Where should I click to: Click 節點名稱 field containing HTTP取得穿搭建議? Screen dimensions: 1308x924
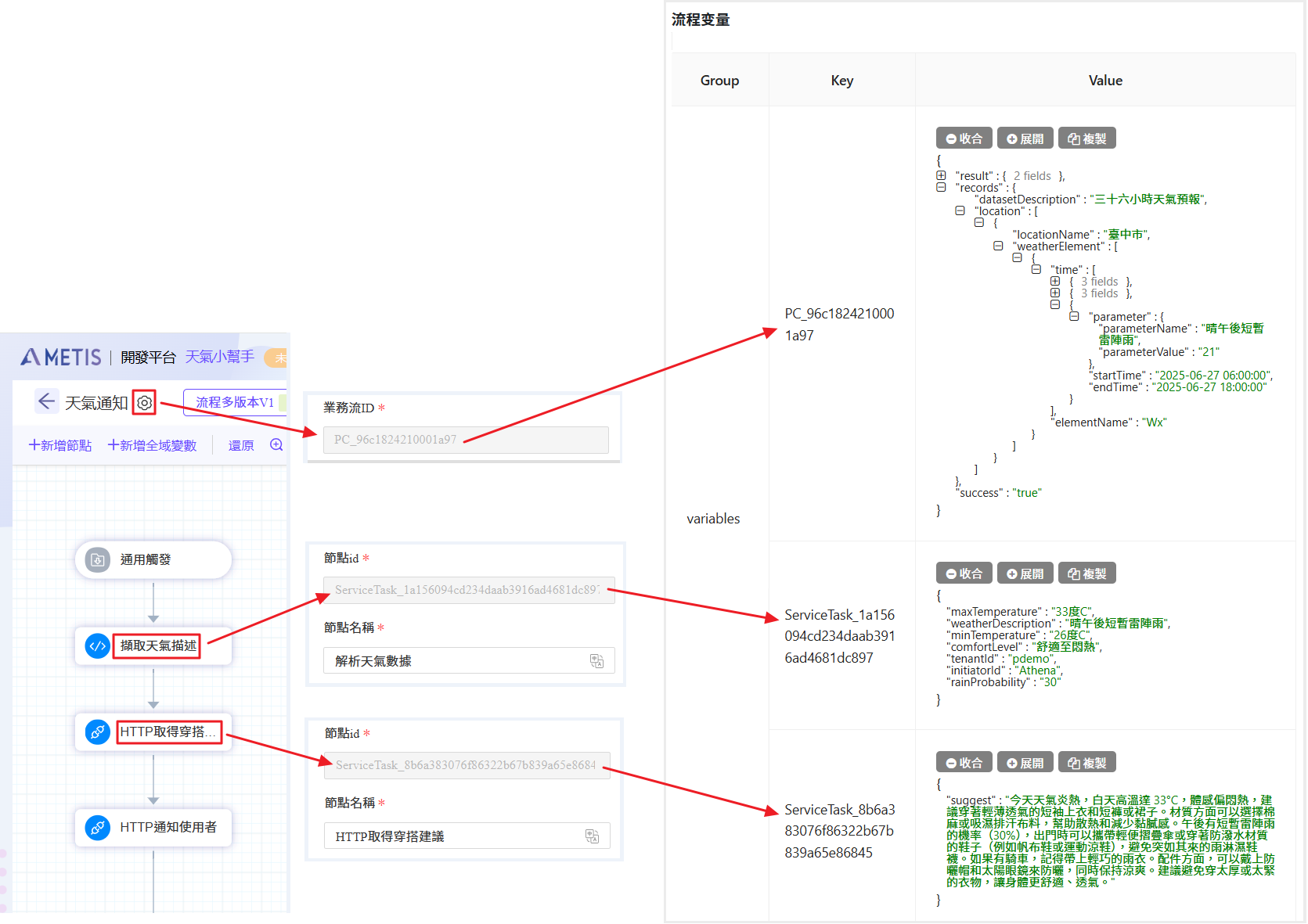pos(467,836)
